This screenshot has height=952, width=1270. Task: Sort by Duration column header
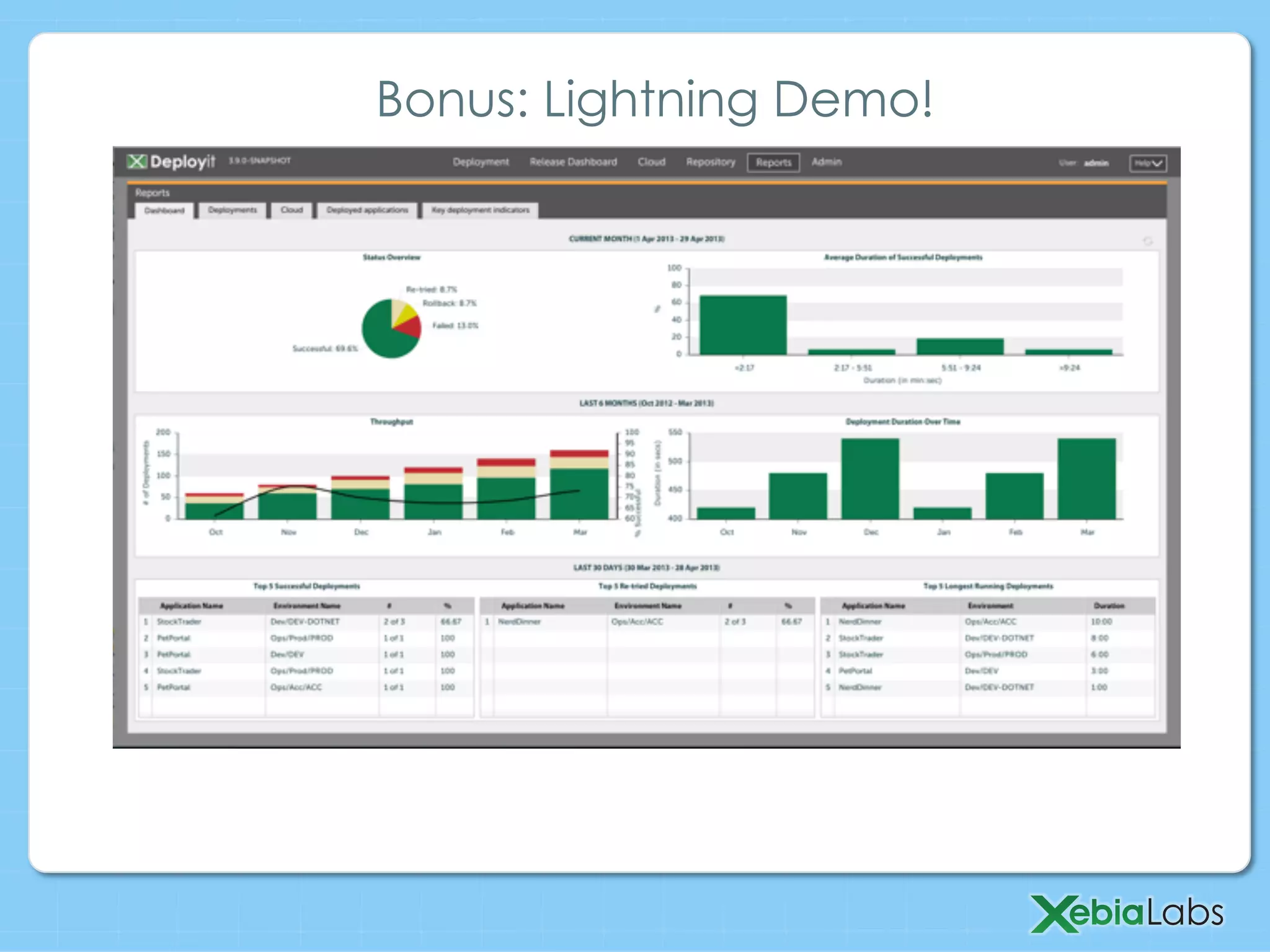pos(1109,606)
